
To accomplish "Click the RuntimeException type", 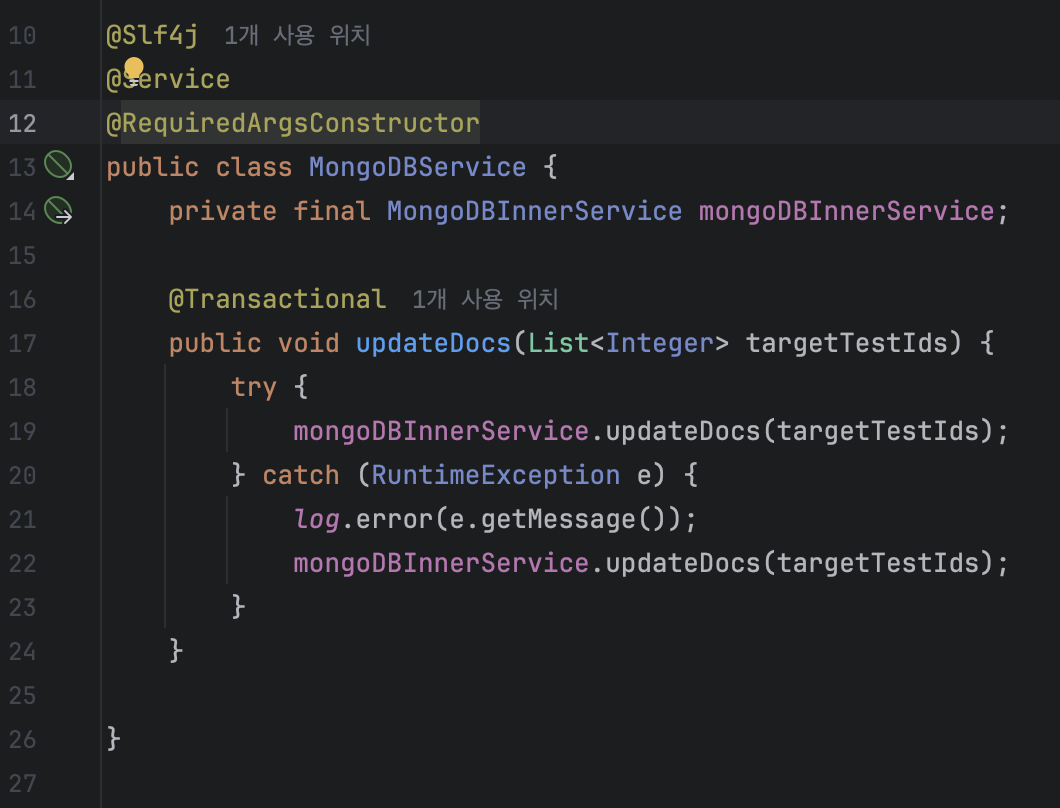I will (x=496, y=475).
